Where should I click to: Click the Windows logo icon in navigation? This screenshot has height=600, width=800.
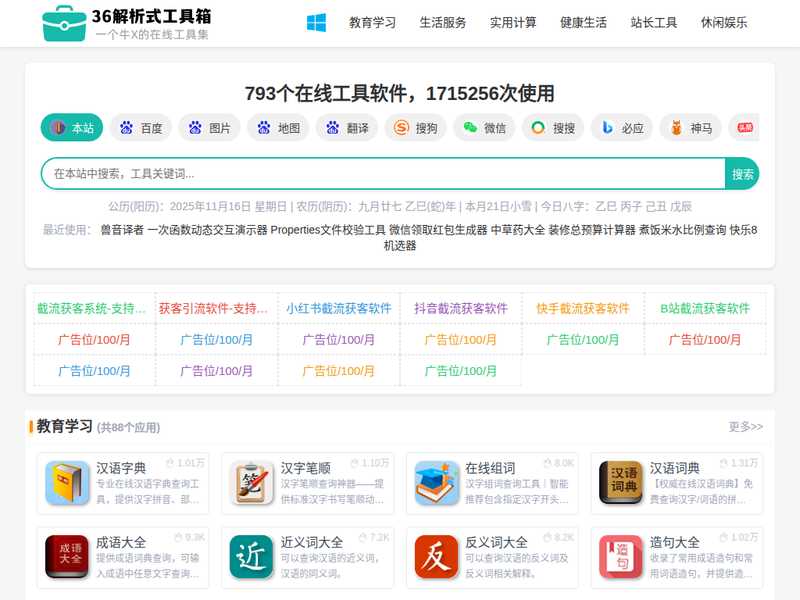tap(316, 22)
